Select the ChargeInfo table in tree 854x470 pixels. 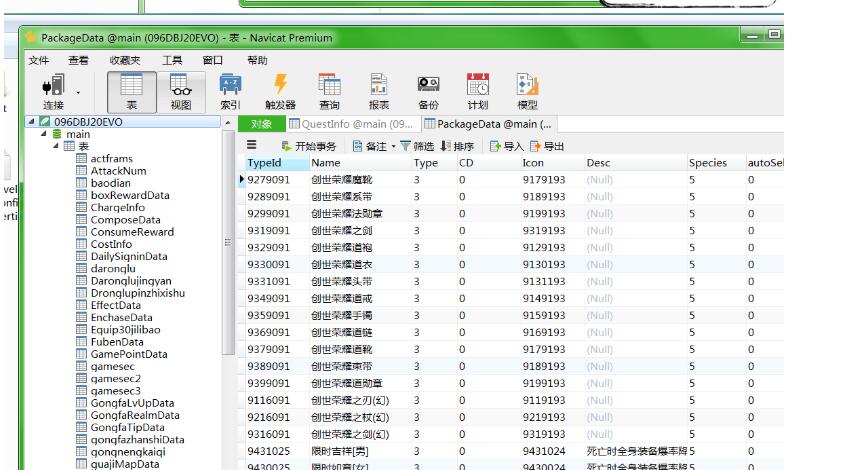117,208
